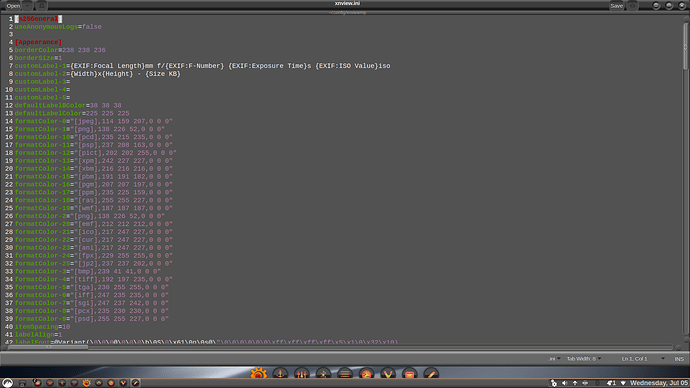
Task: Open the Tab Width: 8 selector
Action: pos(584,359)
